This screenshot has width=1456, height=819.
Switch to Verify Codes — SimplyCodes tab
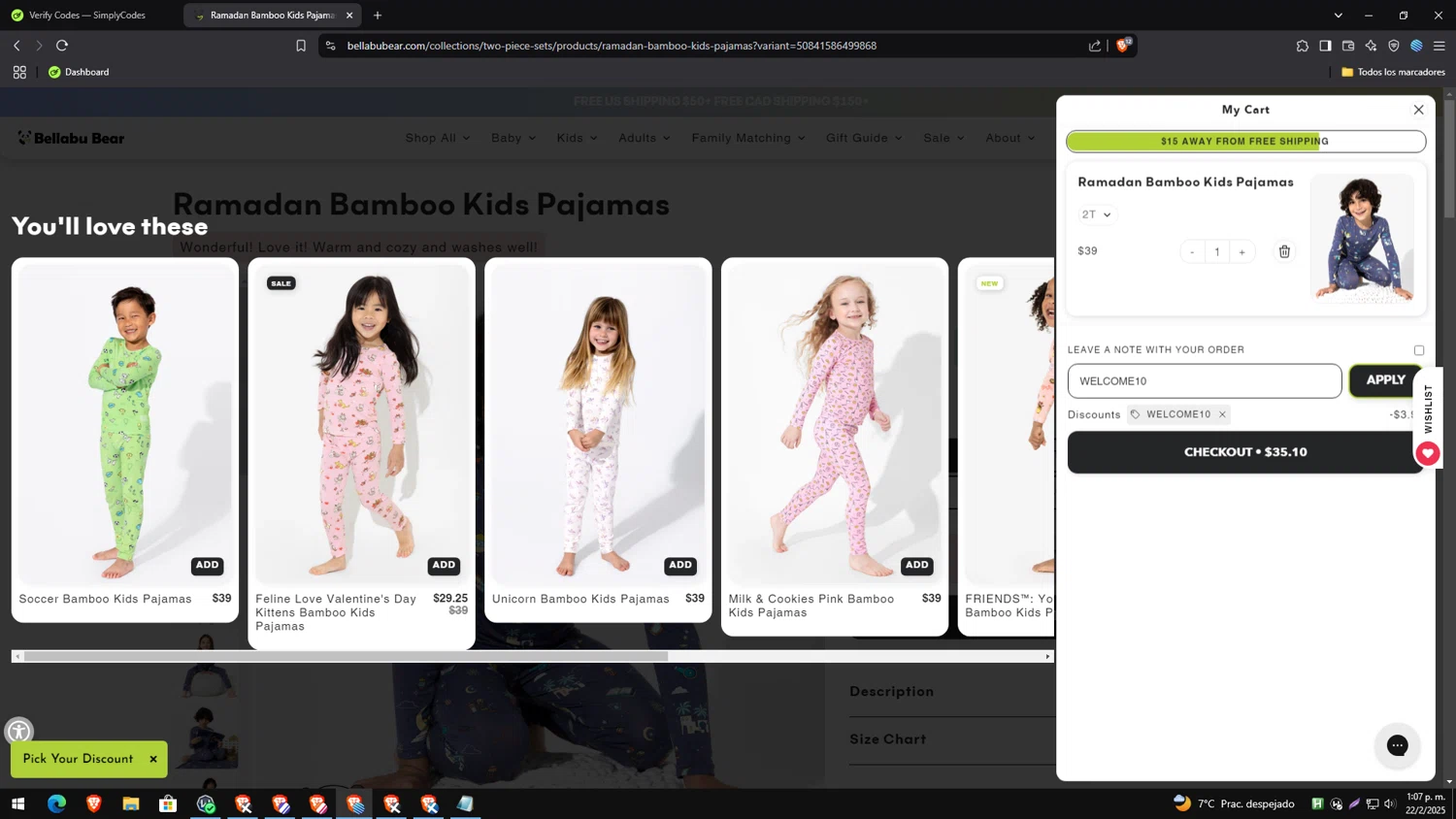[87, 16]
